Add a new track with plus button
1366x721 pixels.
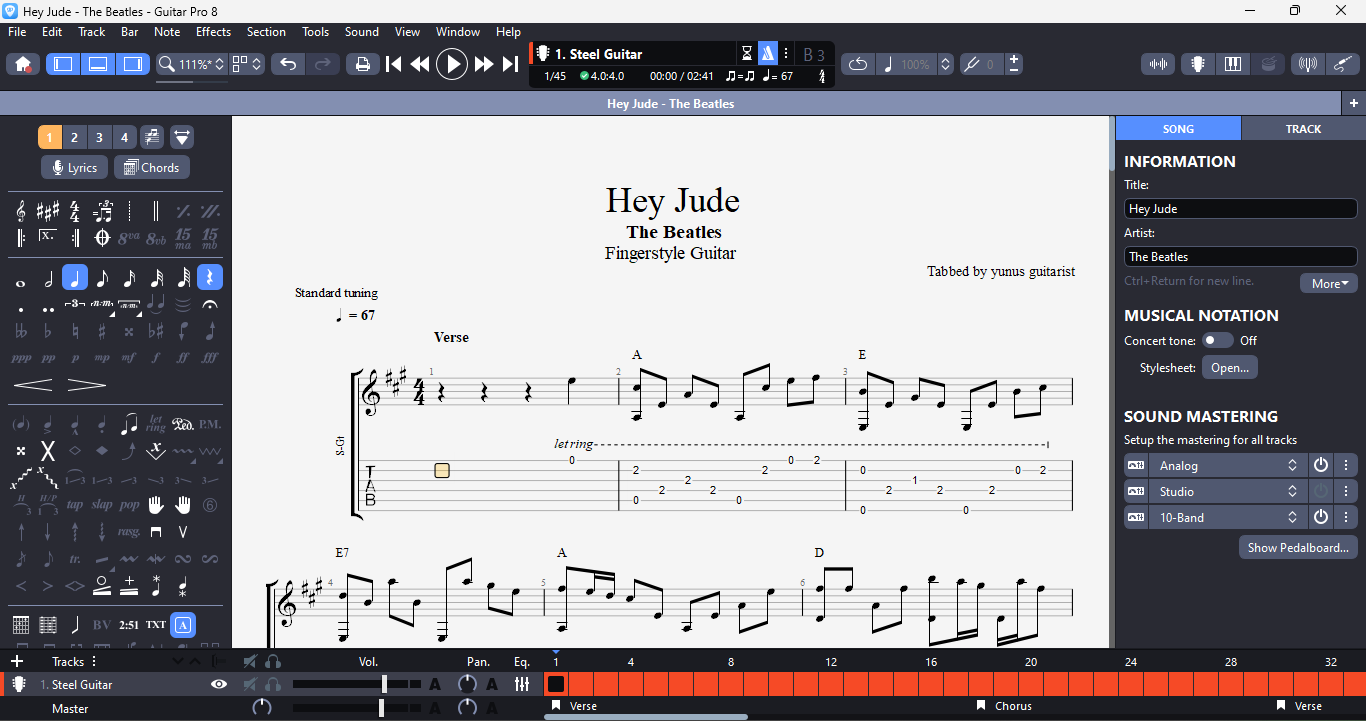click(16, 661)
